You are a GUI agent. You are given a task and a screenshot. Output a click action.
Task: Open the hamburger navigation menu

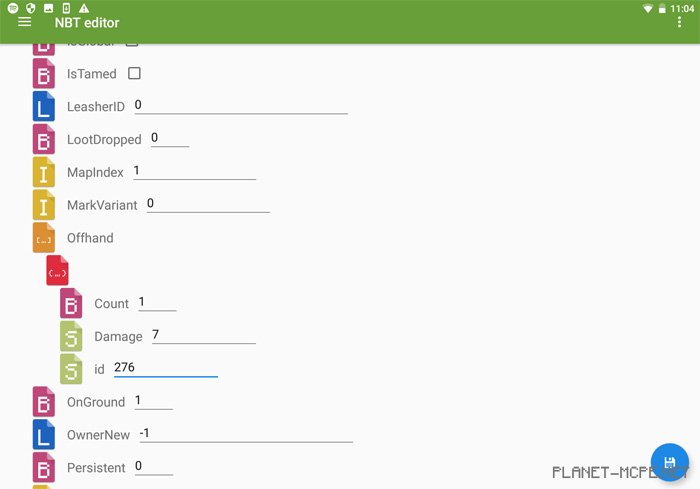pos(25,22)
